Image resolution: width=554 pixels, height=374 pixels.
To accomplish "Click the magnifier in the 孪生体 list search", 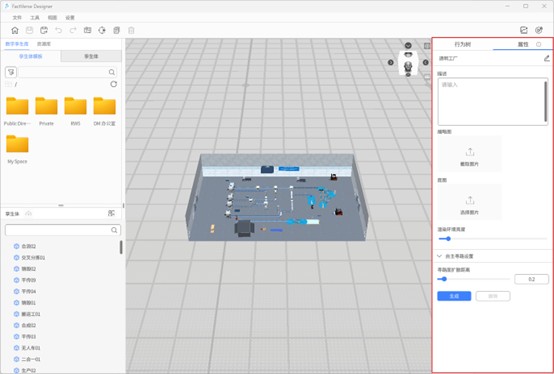I will click(x=114, y=230).
